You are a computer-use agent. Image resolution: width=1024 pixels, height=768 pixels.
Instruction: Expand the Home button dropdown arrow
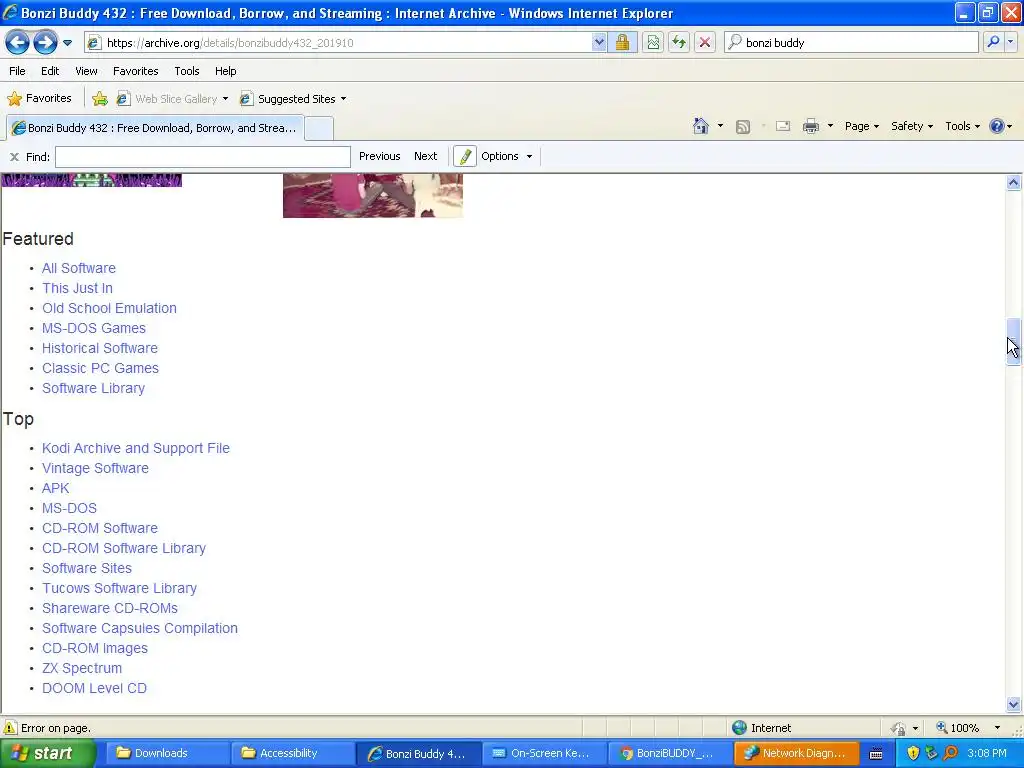tap(720, 126)
